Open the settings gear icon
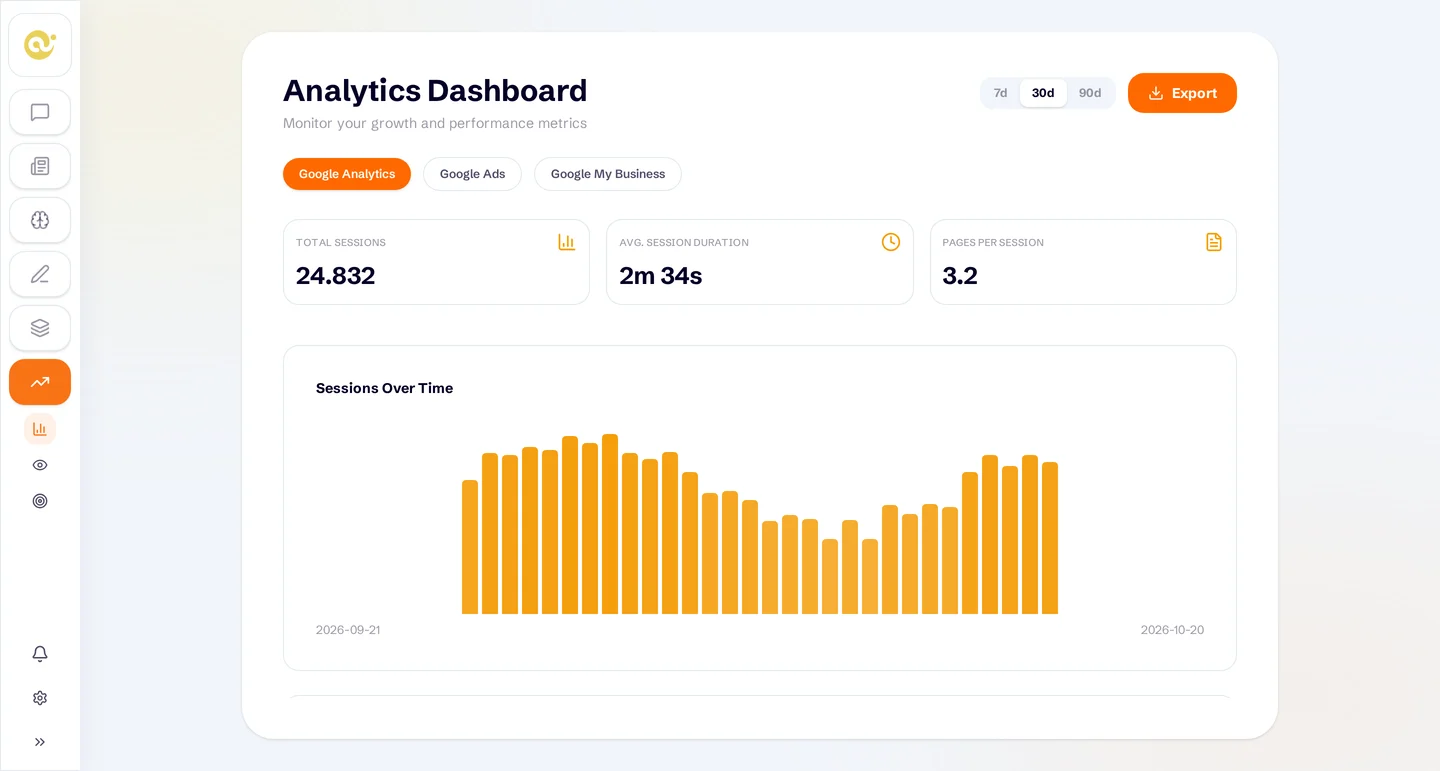The image size is (1440, 771). click(x=40, y=698)
